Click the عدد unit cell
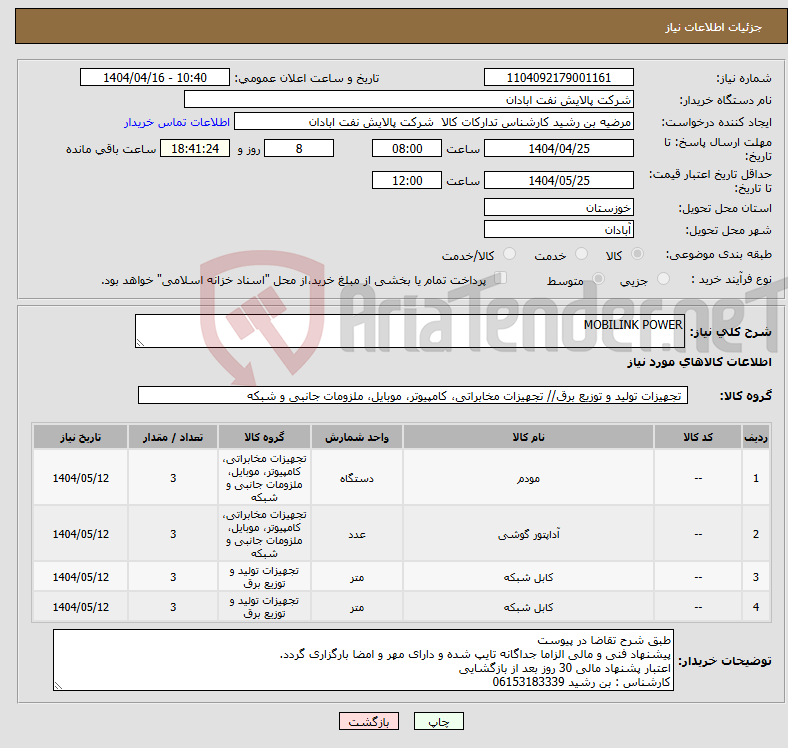This screenshot has height=748, width=788. click(x=357, y=534)
